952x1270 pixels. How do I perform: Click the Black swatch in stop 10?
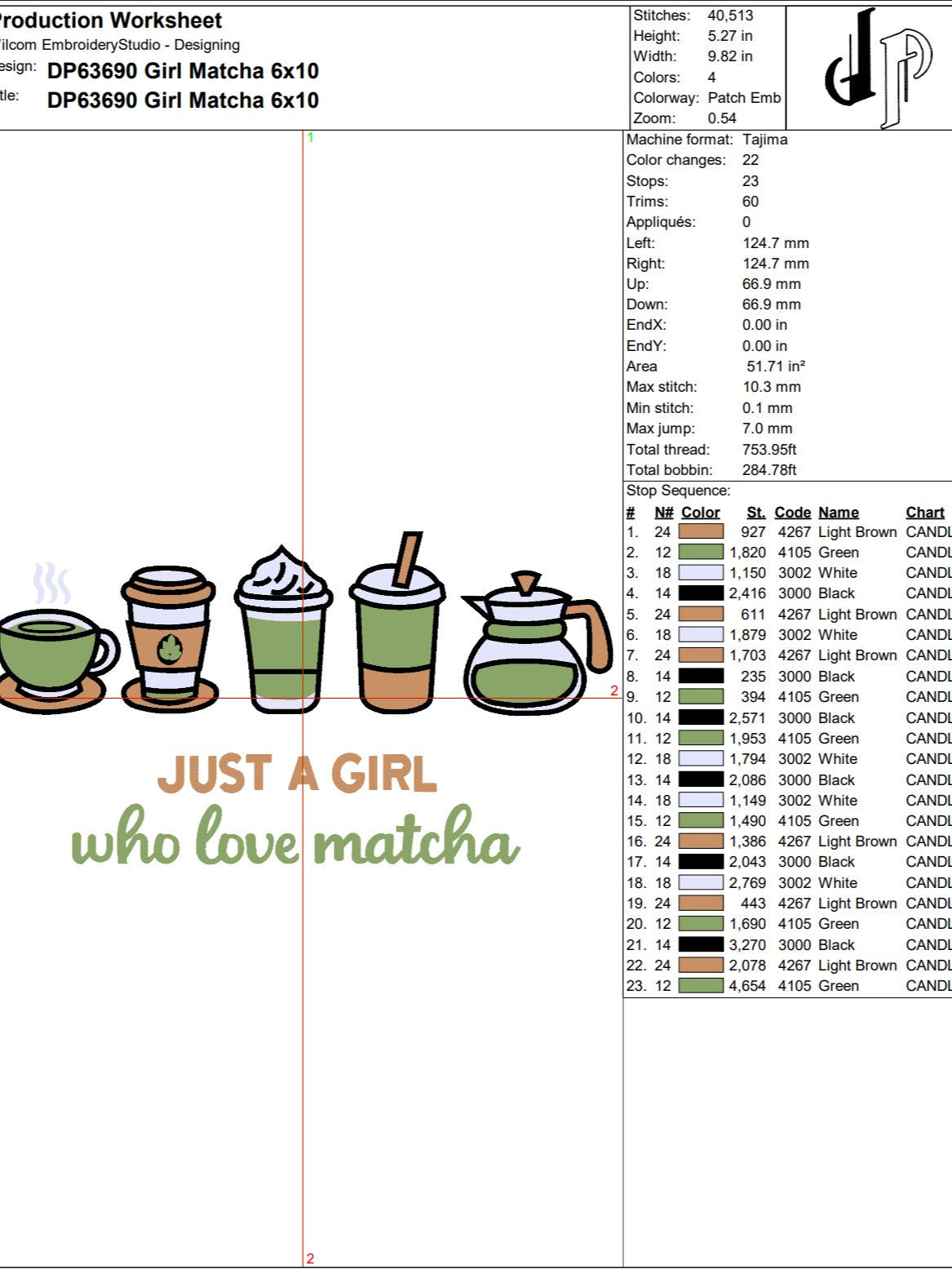point(701,717)
